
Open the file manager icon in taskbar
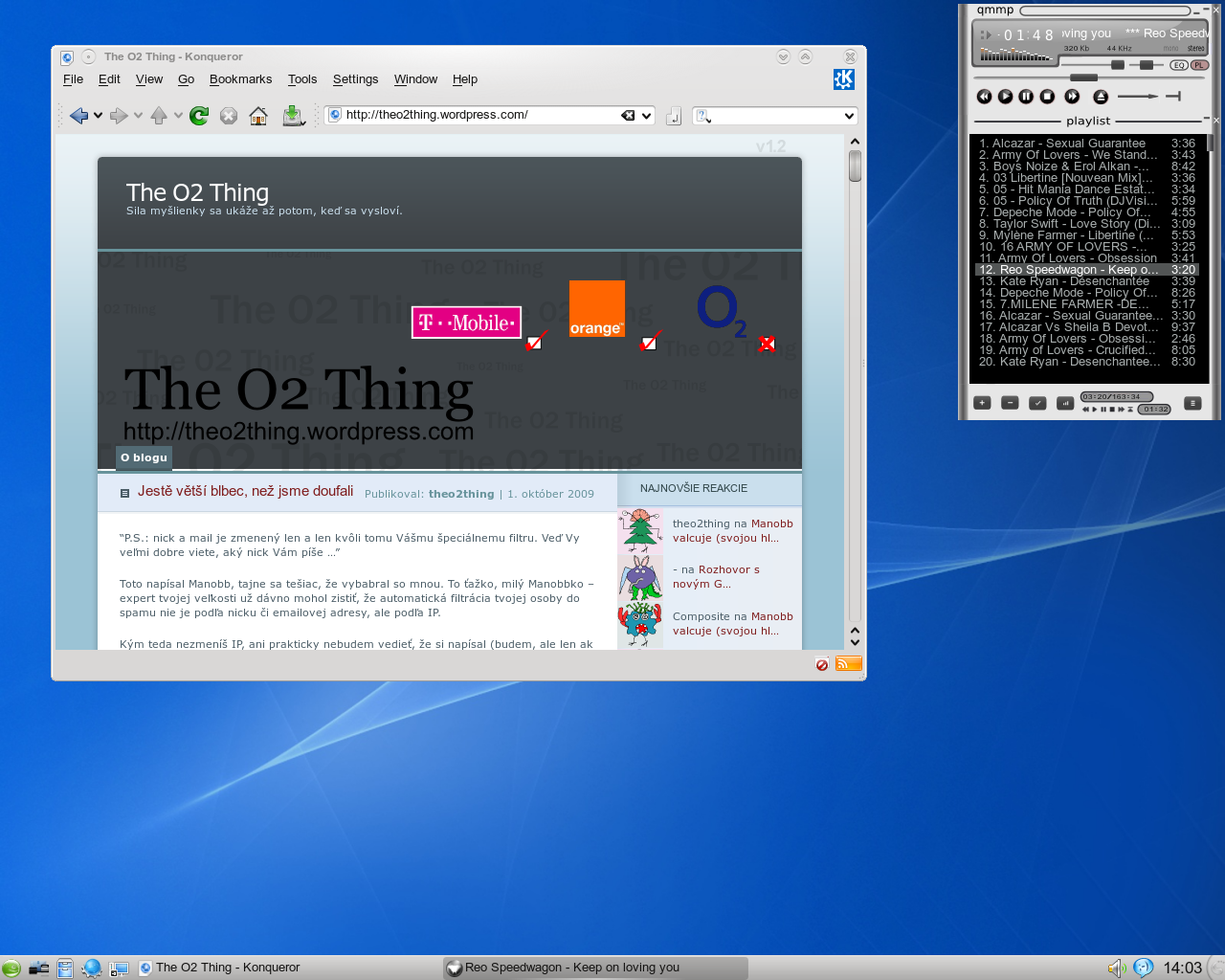[x=65, y=969]
